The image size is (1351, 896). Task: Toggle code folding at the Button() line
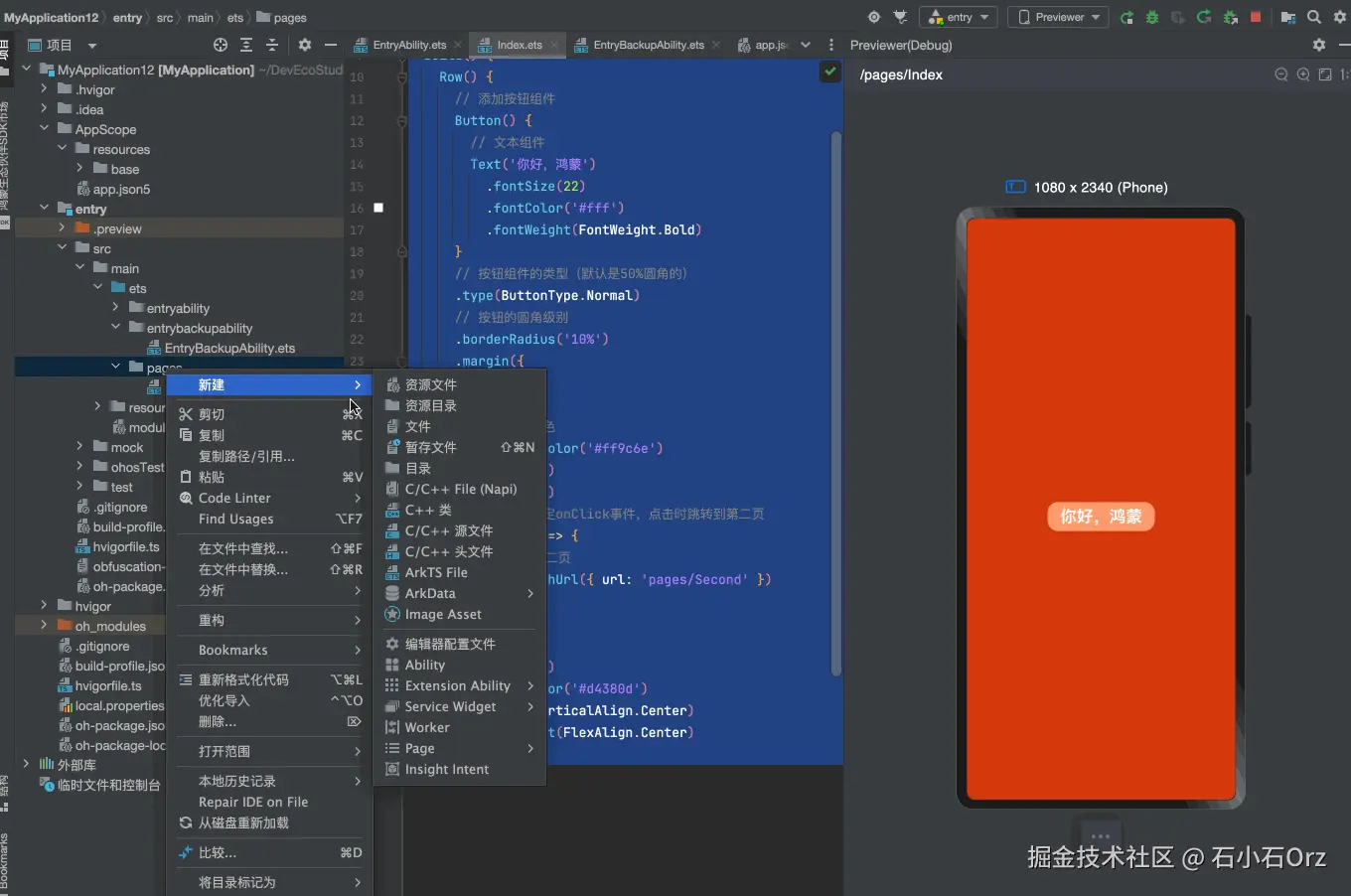tap(402, 121)
